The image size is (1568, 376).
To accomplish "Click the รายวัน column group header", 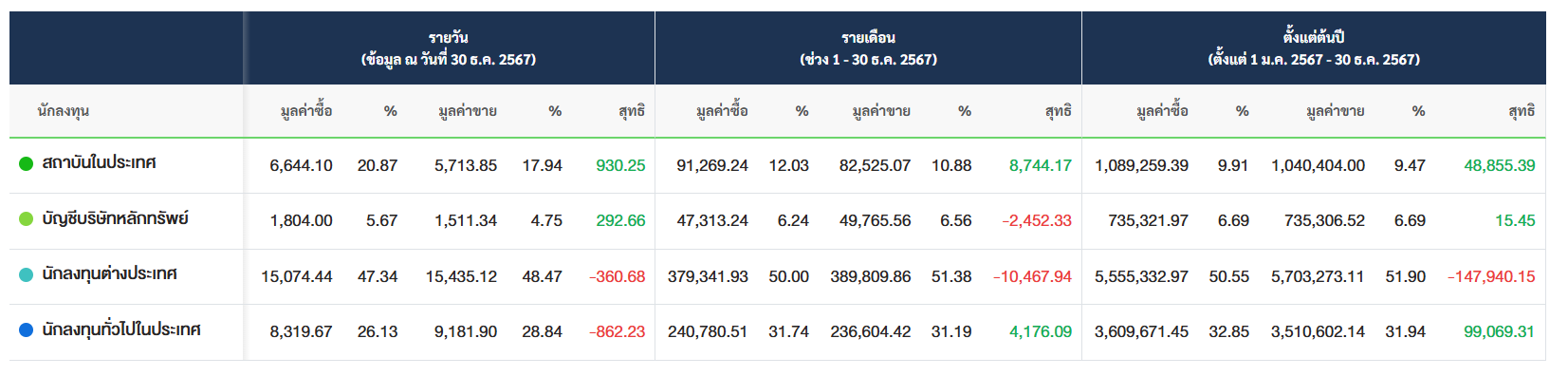I will tap(449, 48).
